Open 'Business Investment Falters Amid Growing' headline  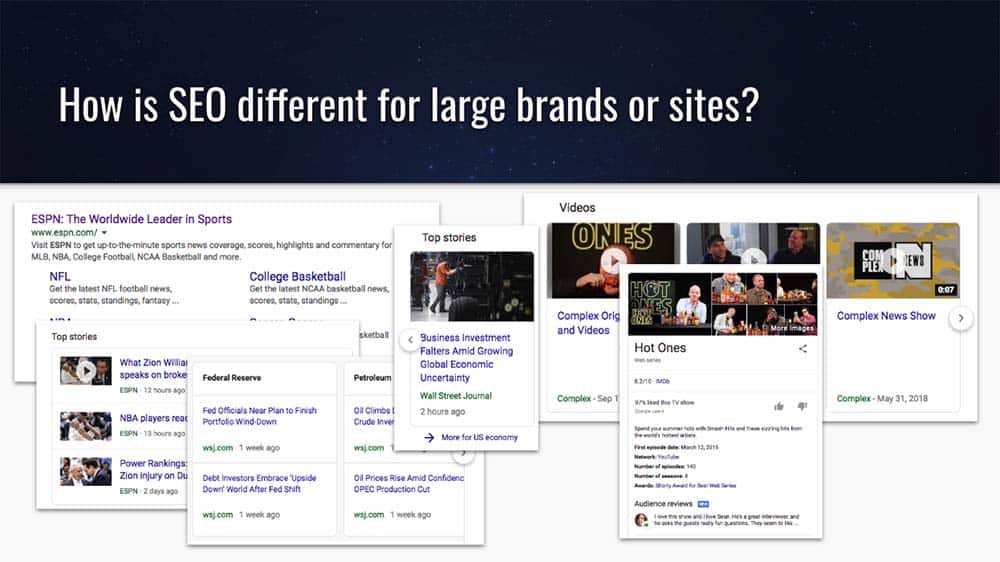coord(466,357)
